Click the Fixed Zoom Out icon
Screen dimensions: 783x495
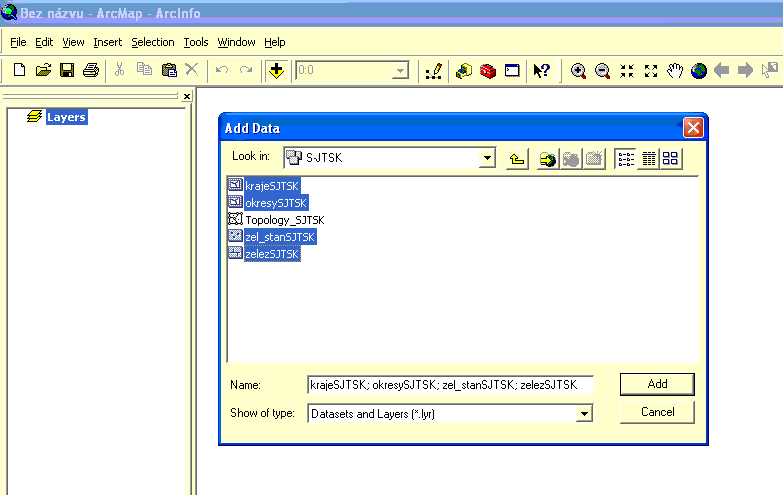point(651,71)
